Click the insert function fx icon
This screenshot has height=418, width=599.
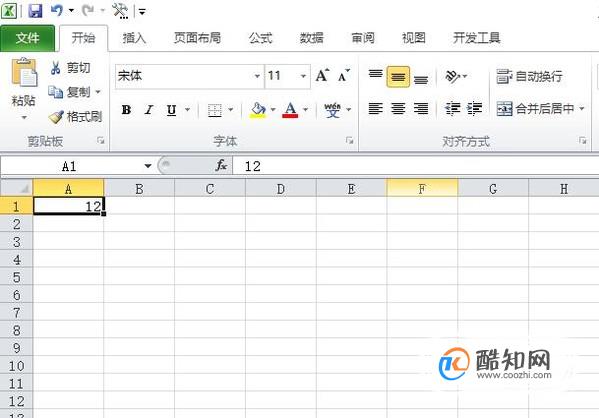[x=221, y=165]
